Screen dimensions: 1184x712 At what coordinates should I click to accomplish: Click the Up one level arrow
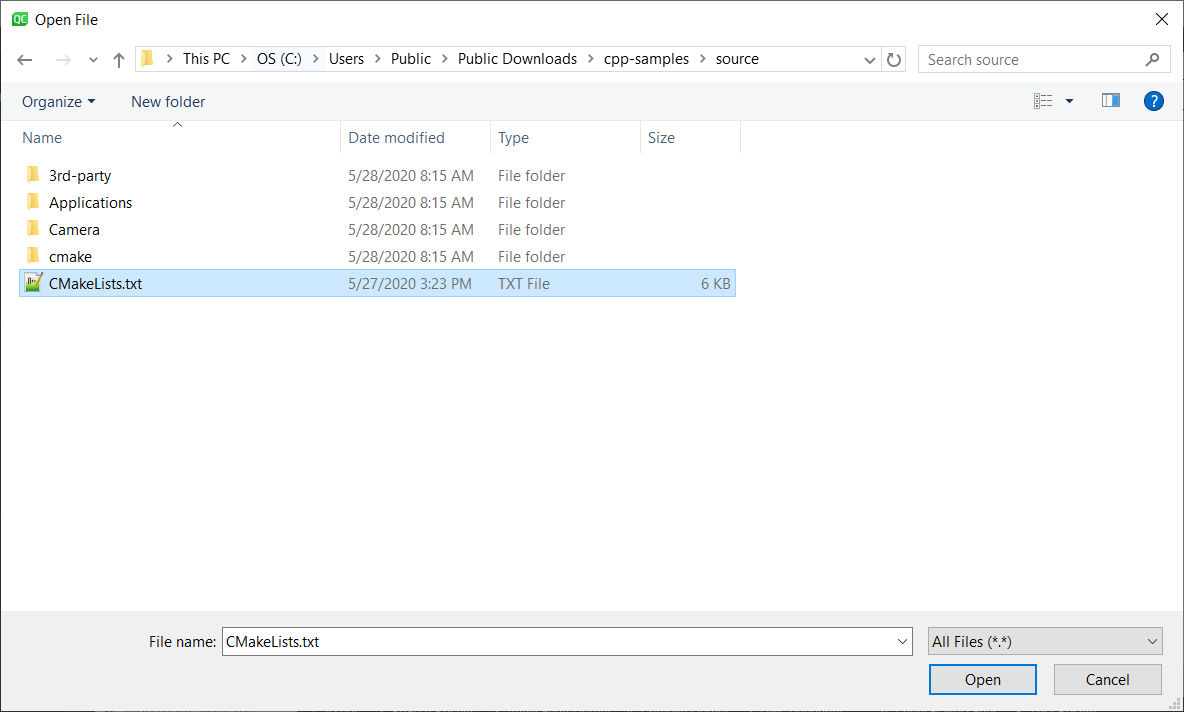[x=119, y=60]
